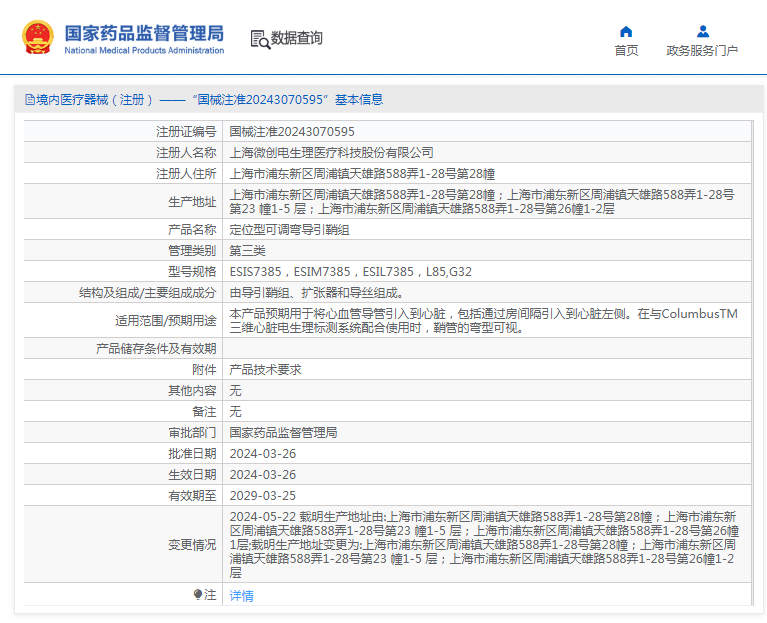Viewport: 767px width, 623px height.
Task: Click 国家药品监督管理局 in 审批部门 row
Action: (283, 432)
